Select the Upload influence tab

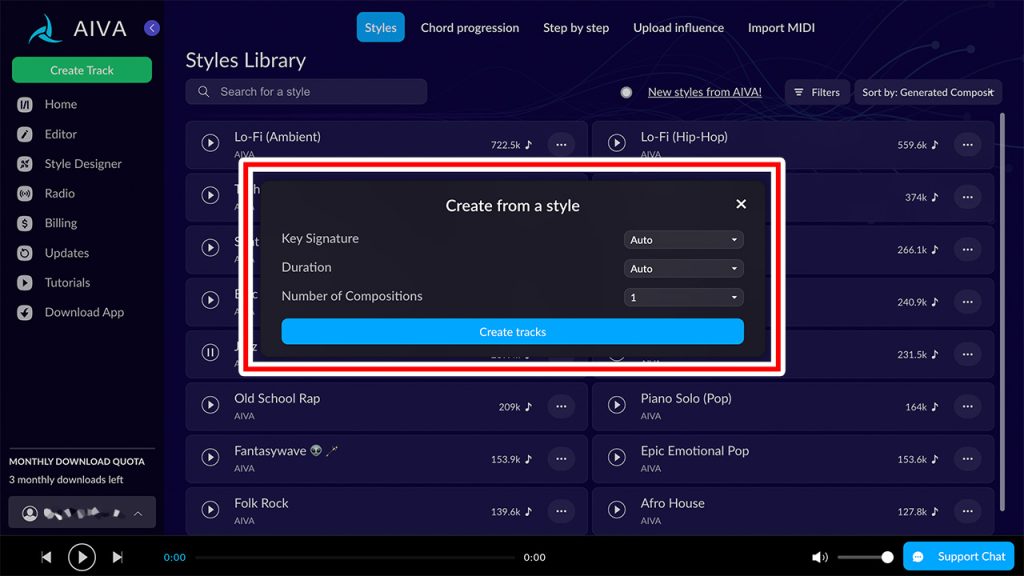(678, 27)
